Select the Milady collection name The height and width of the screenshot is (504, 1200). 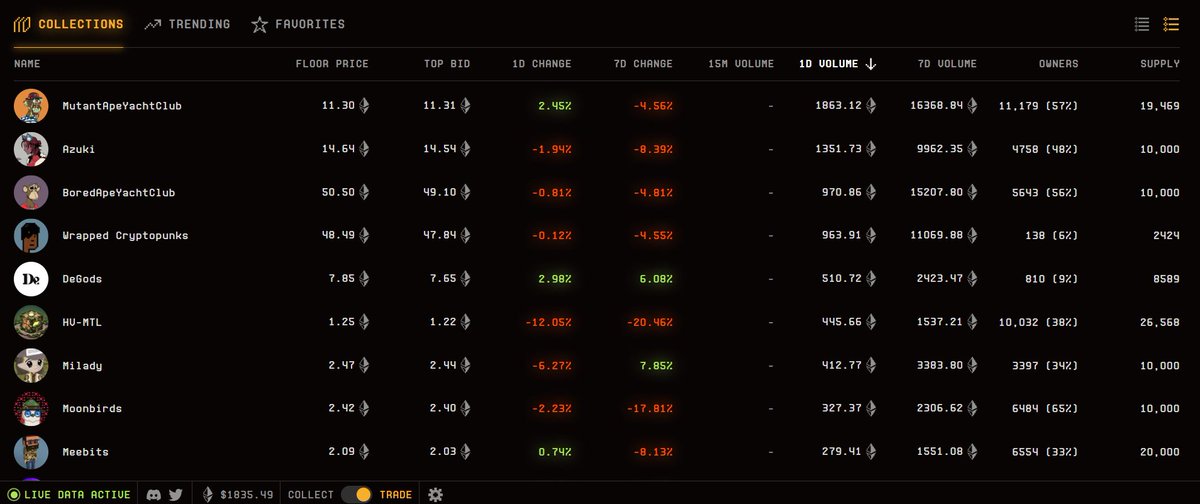[x=82, y=366]
